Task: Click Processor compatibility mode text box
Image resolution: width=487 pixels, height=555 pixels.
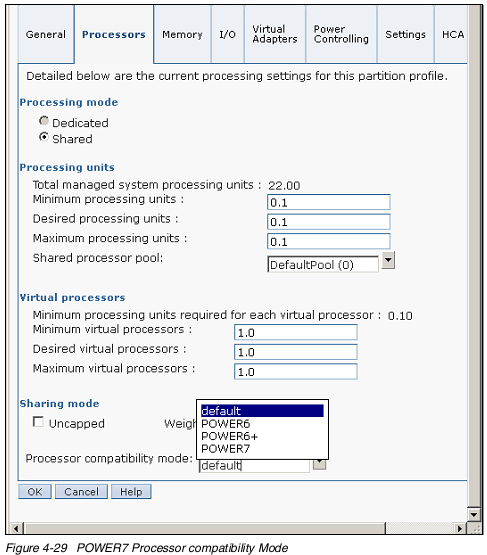Action: 254,465
